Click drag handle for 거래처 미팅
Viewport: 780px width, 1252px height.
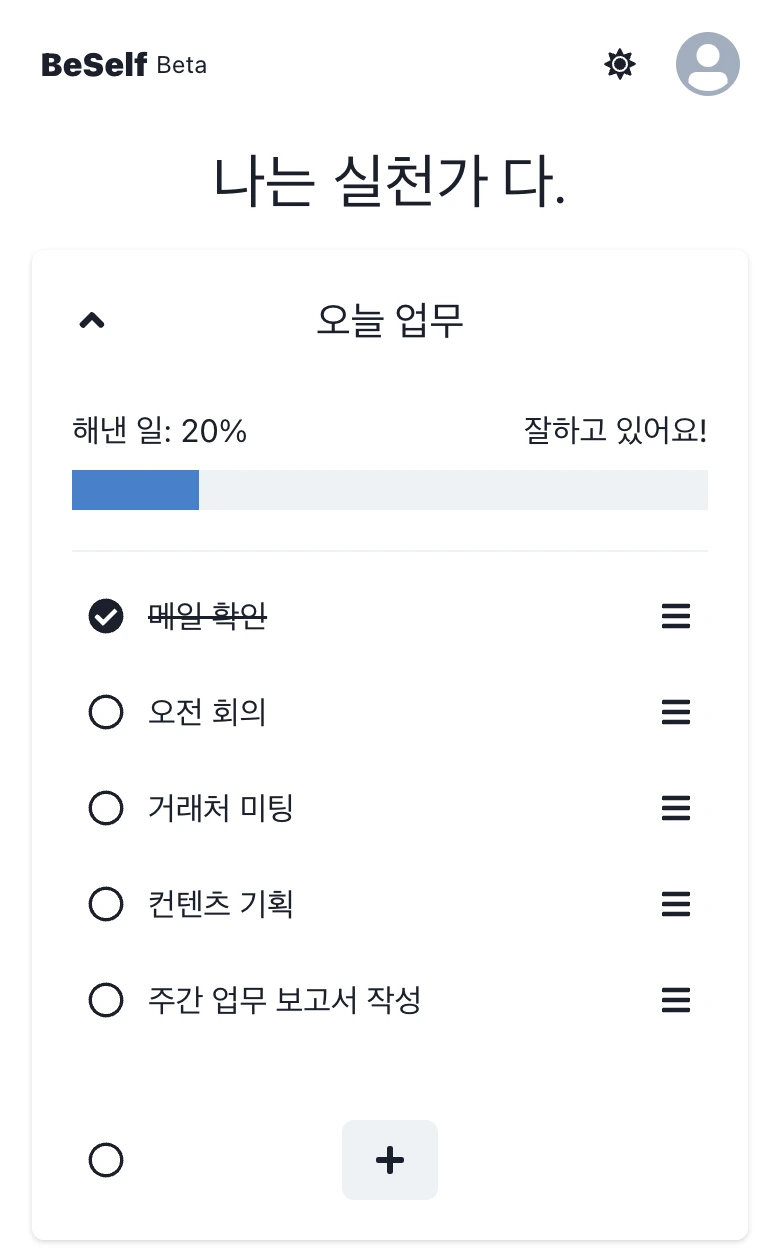(676, 808)
